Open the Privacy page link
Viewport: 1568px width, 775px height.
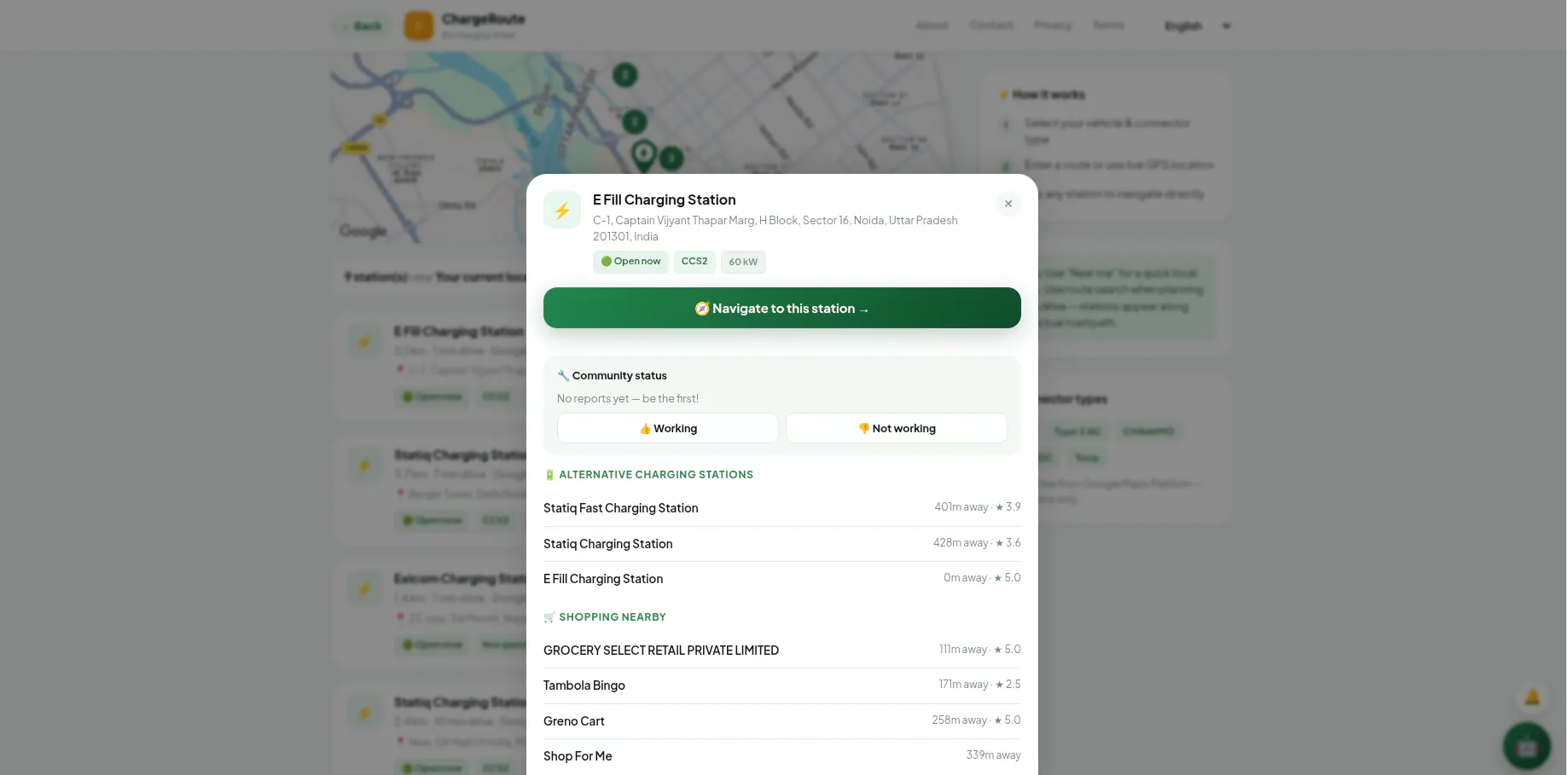(1053, 26)
